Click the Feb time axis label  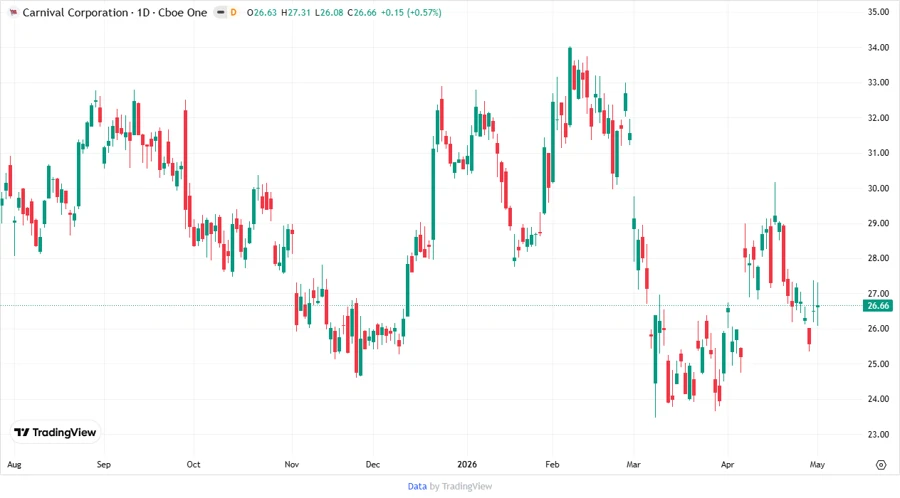(552, 465)
